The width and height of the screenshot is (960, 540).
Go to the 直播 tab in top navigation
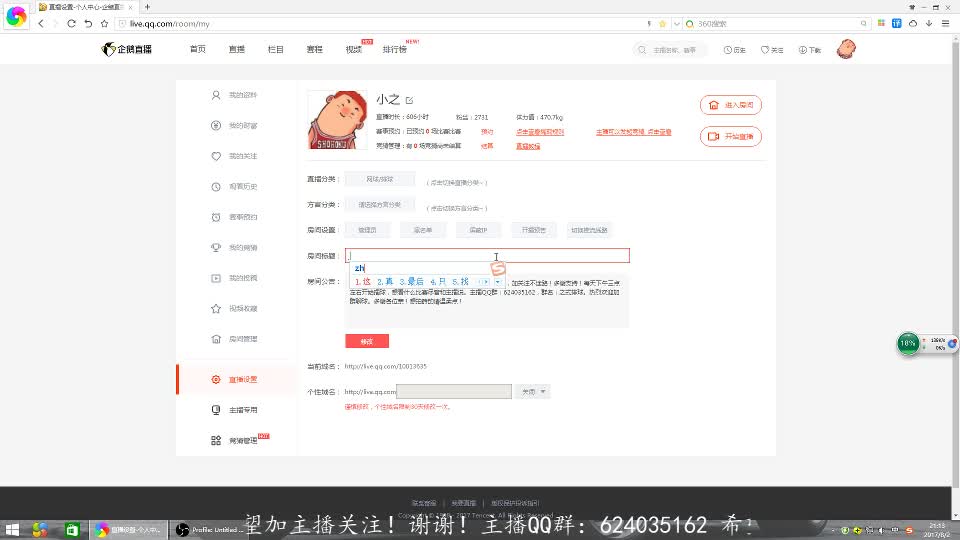pos(236,49)
